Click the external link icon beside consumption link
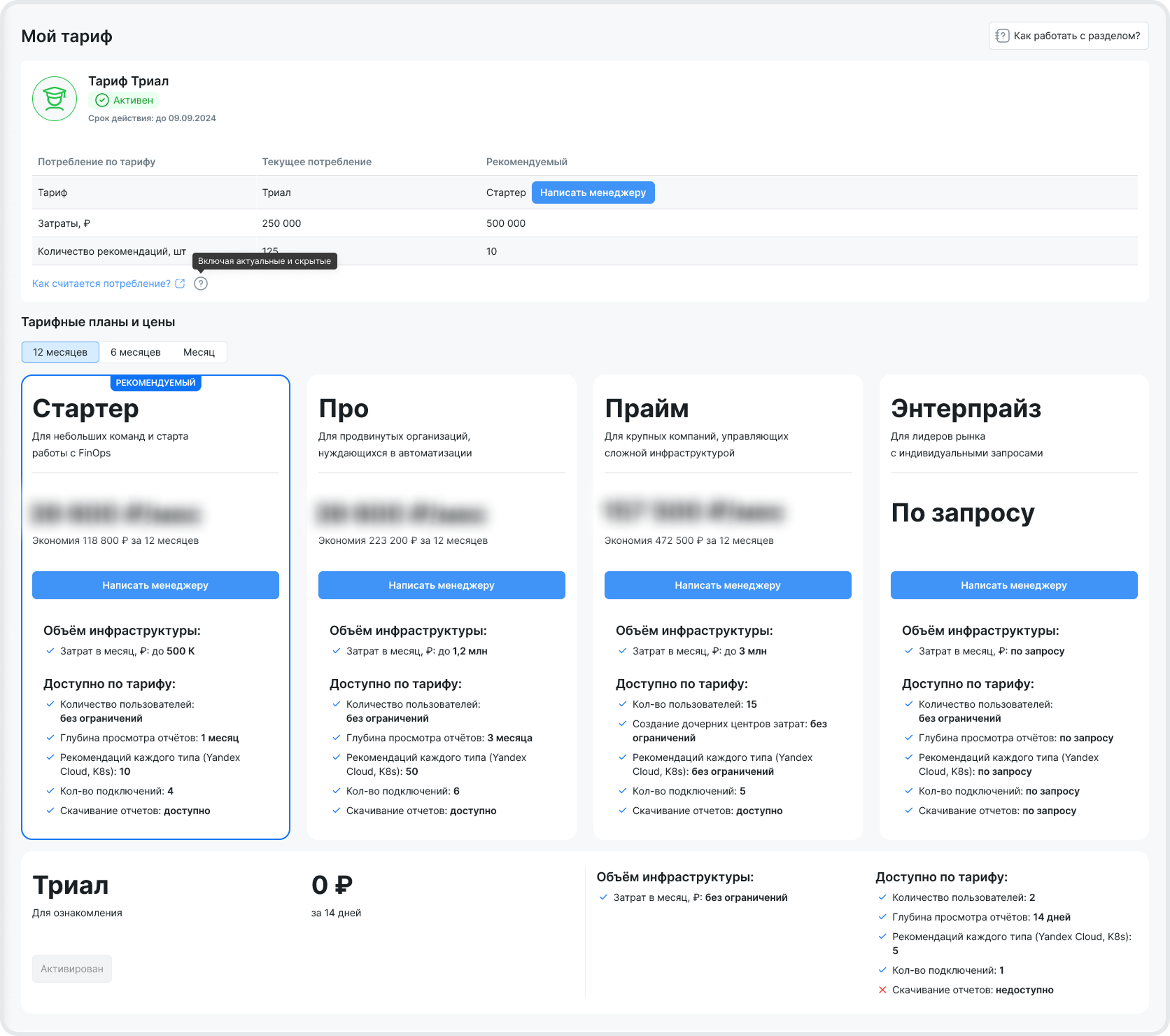The width and height of the screenshot is (1170, 1036). [180, 283]
